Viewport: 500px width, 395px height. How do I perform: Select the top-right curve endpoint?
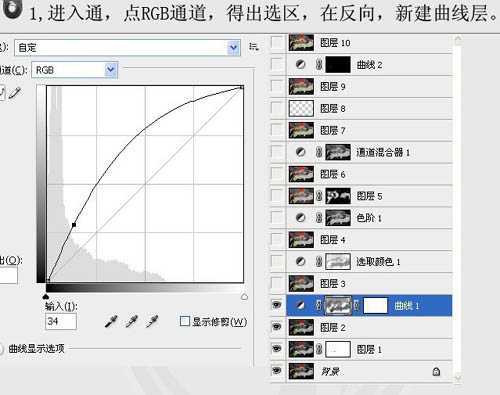[242, 87]
